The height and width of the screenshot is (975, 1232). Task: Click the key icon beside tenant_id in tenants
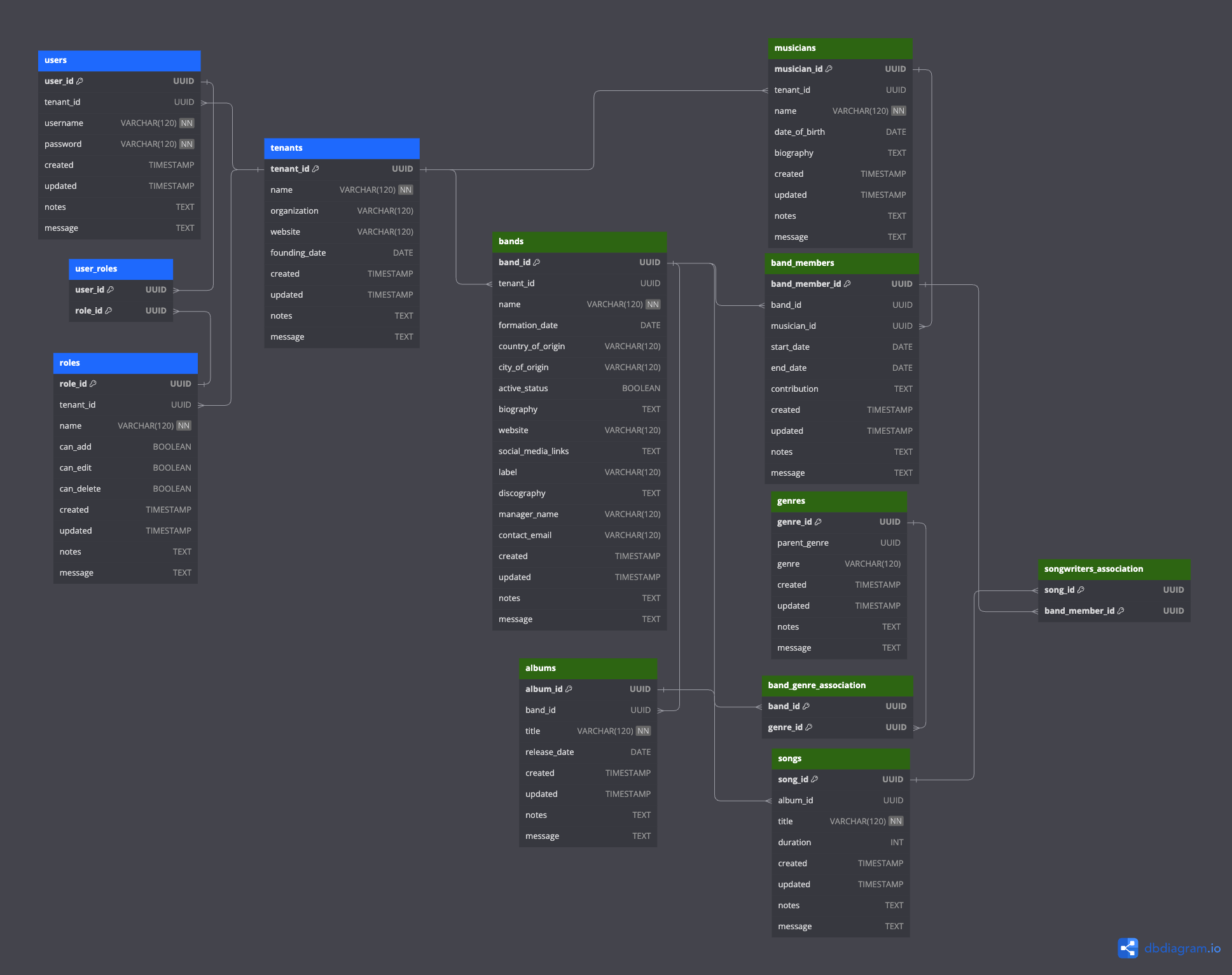coord(315,169)
